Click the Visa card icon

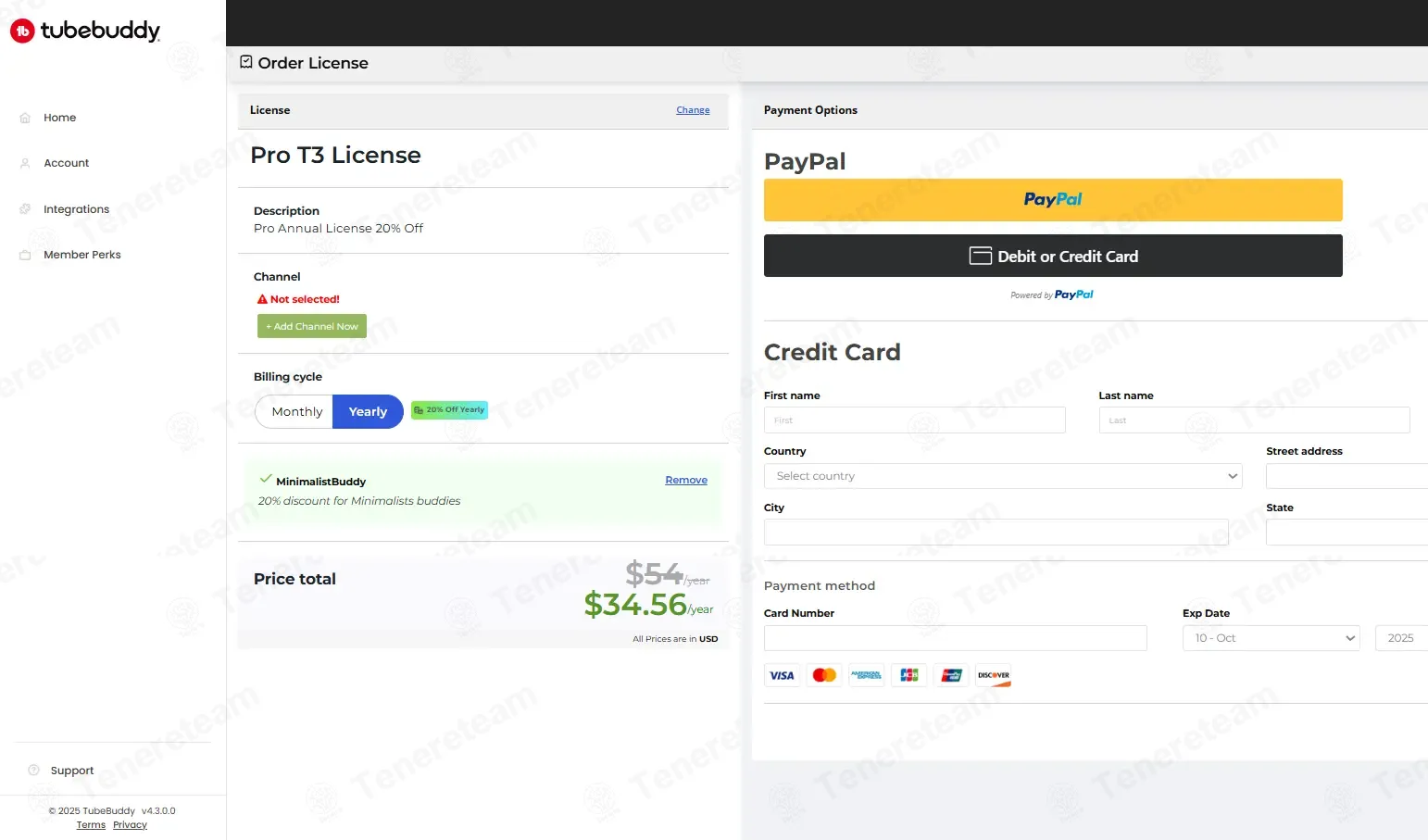coord(782,675)
